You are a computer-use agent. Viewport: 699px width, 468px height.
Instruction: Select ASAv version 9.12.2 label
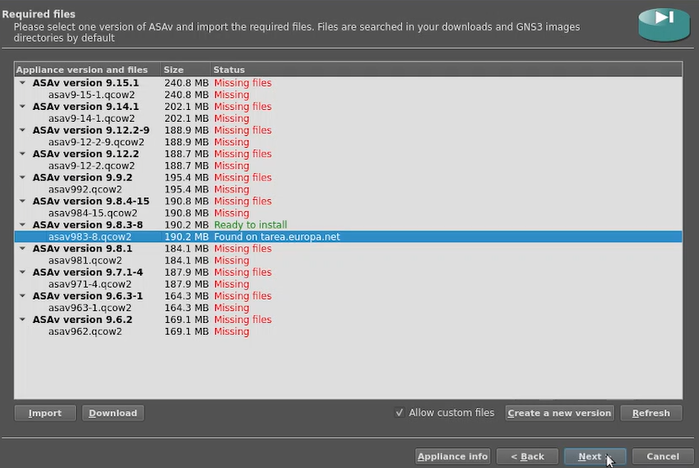86,154
